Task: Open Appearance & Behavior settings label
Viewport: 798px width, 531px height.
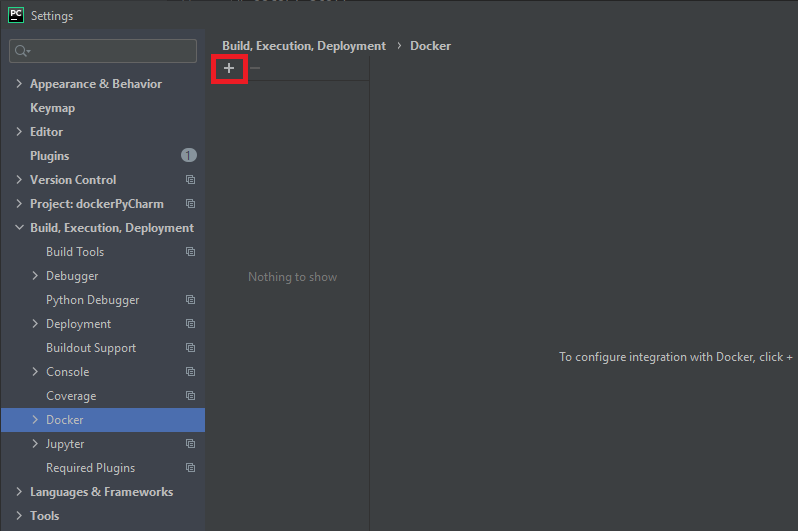Action: pos(96,84)
